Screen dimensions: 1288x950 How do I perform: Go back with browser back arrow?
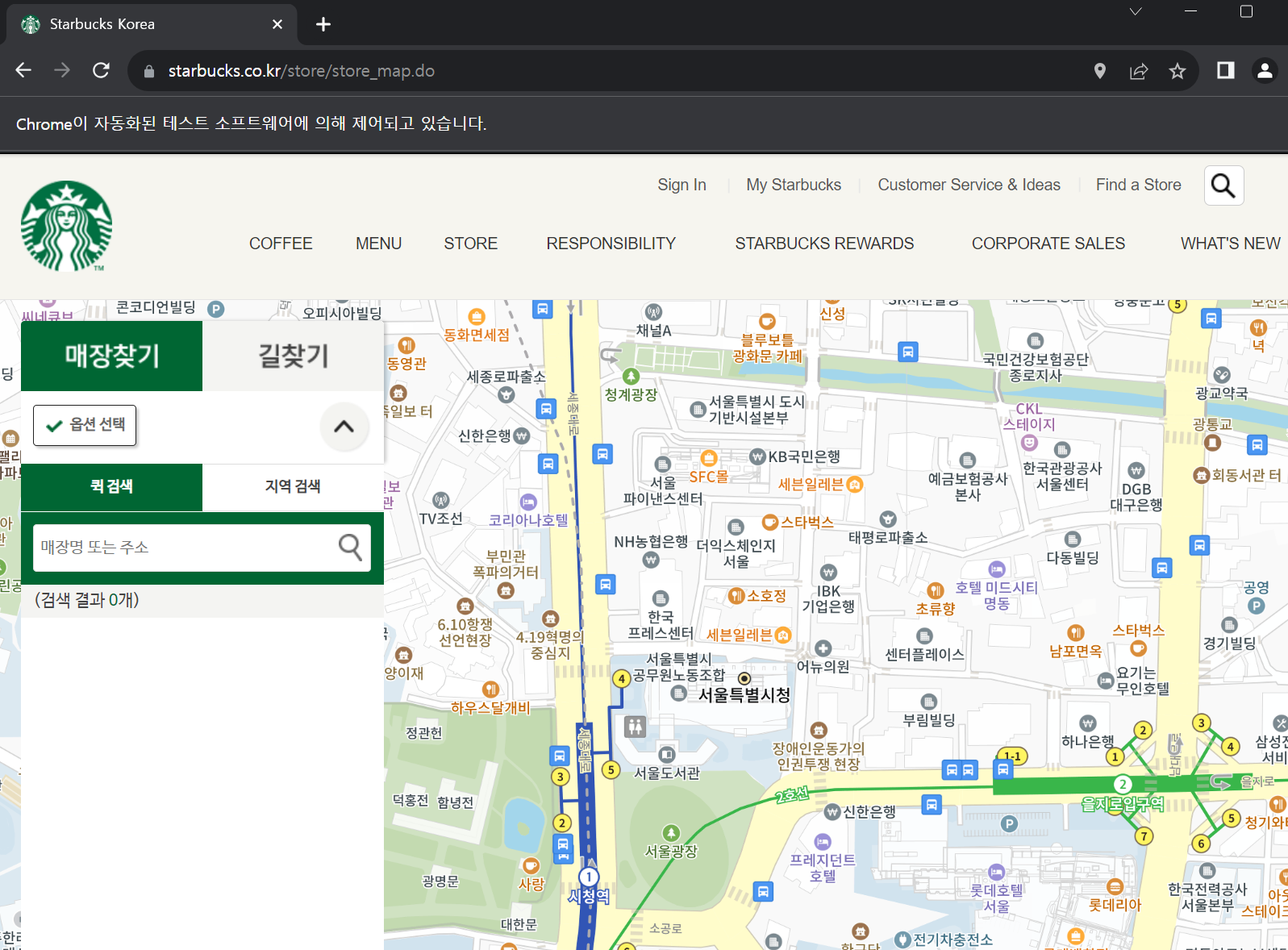tap(23, 70)
